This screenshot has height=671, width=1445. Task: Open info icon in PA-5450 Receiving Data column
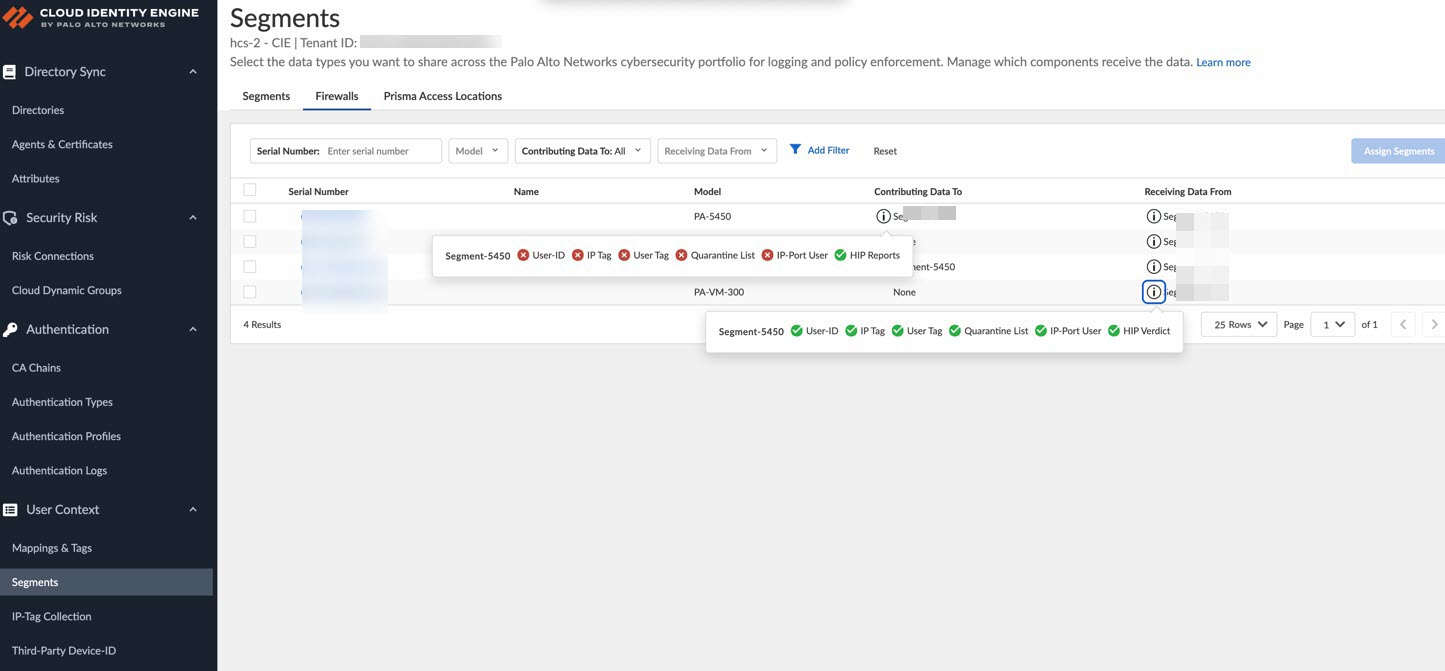(1153, 216)
